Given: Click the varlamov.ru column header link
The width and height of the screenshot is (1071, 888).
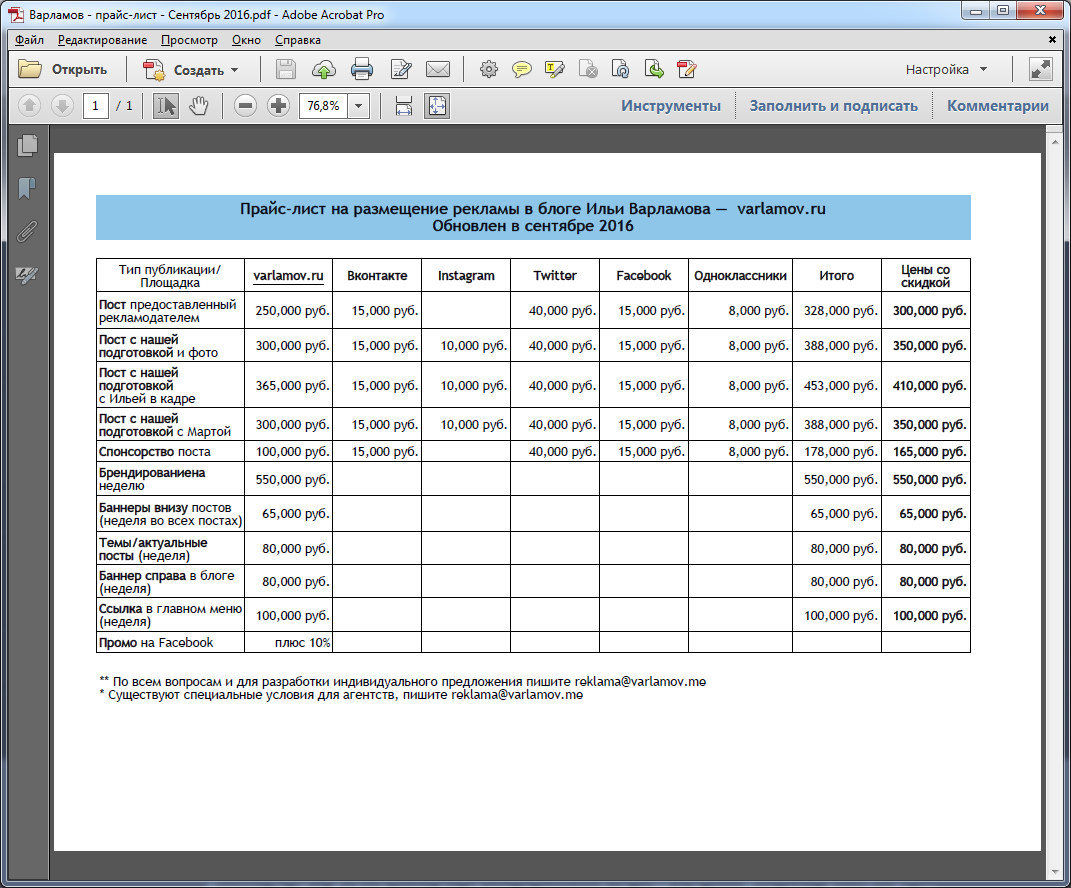Looking at the screenshot, I should (x=288, y=276).
